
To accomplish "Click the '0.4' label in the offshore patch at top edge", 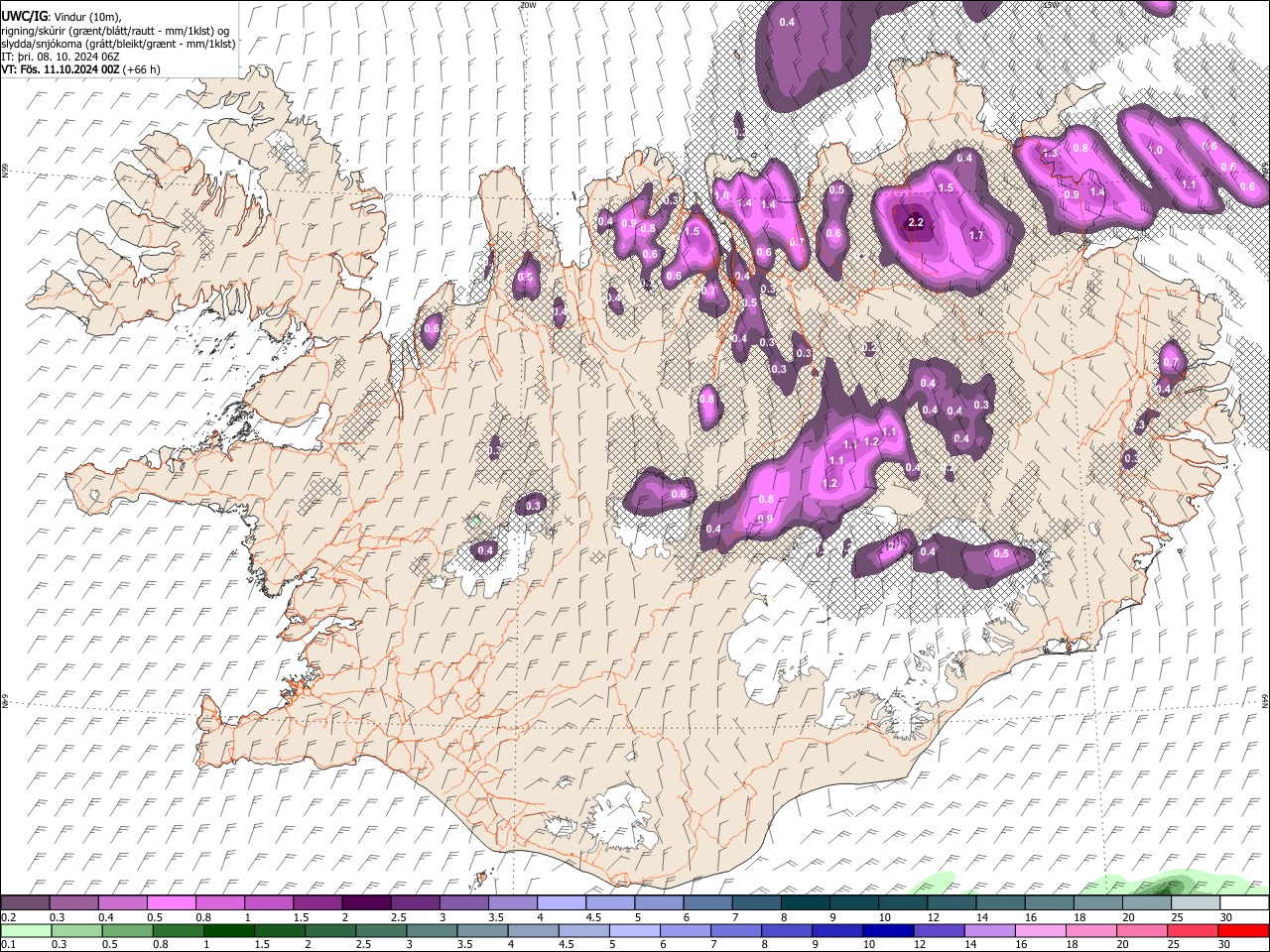I will [x=787, y=22].
